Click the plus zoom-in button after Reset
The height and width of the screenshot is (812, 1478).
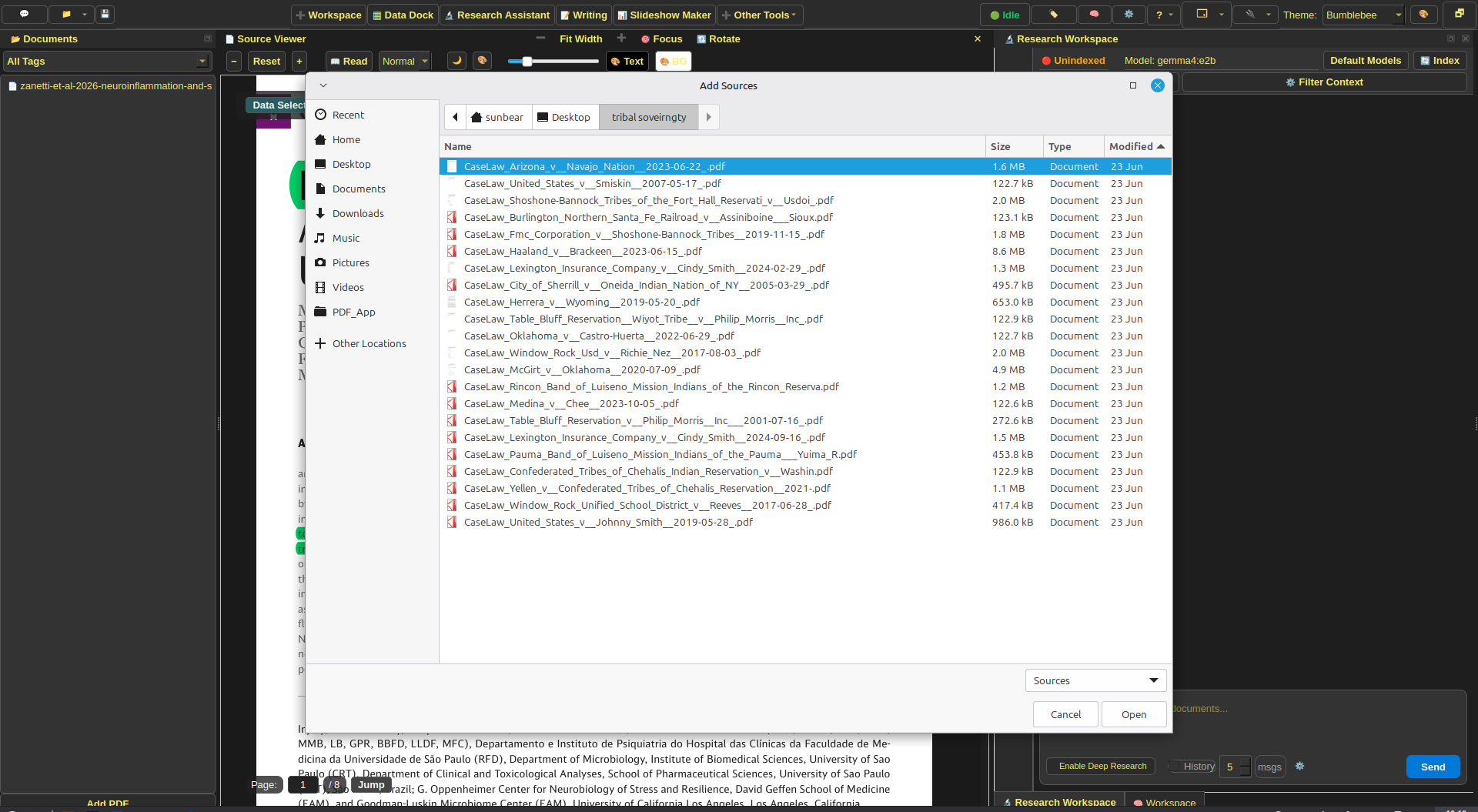pos(299,61)
